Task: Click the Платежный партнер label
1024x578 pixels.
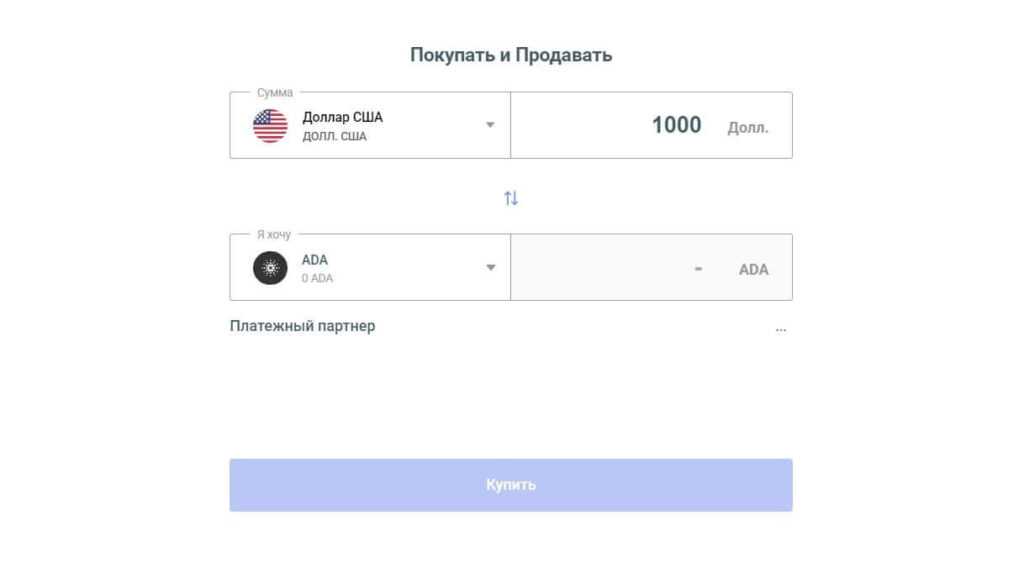Action: [x=303, y=325]
